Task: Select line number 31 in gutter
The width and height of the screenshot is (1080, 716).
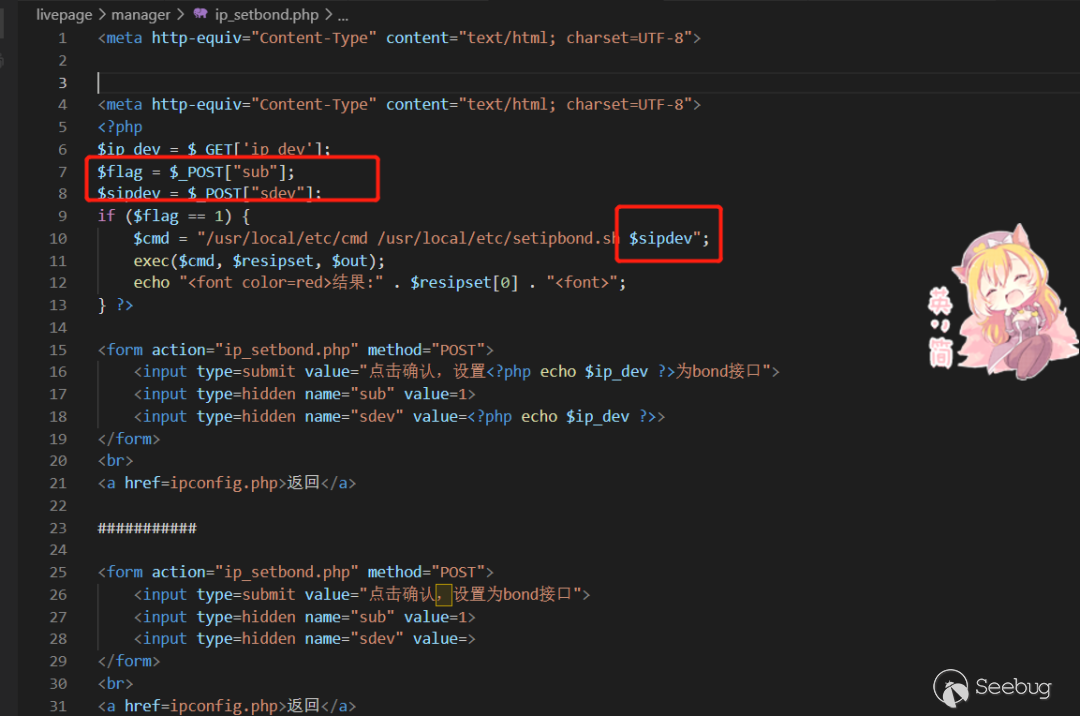Action: click(59, 706)
